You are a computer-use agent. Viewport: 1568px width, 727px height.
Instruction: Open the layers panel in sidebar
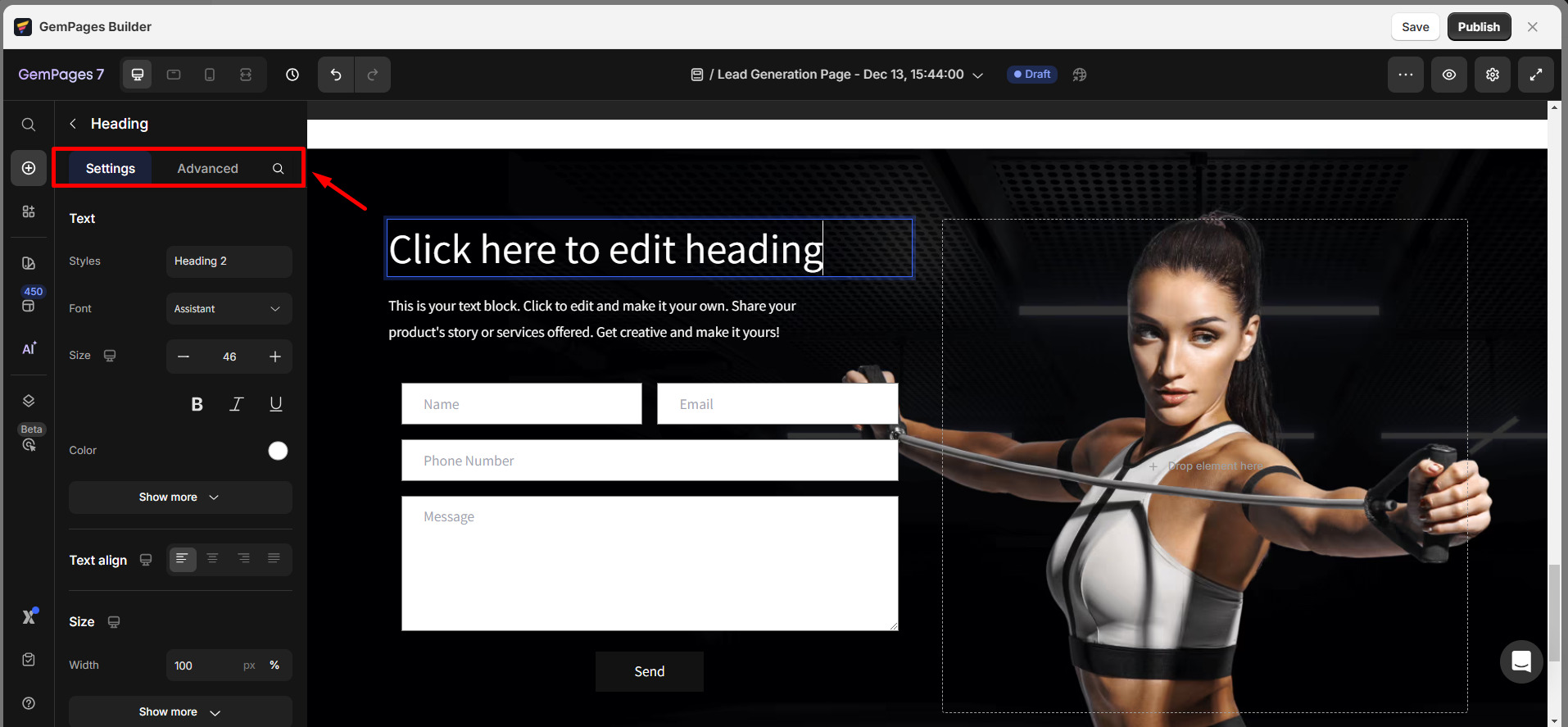pos(29,401)
